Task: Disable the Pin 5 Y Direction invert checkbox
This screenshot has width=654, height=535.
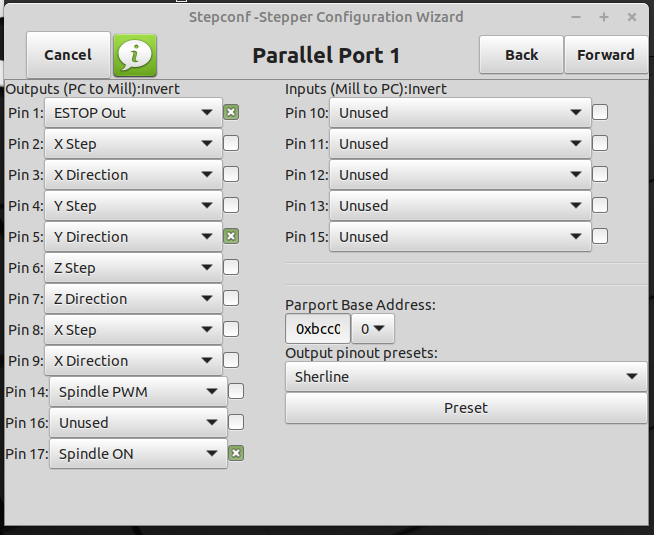Action: 231,236
